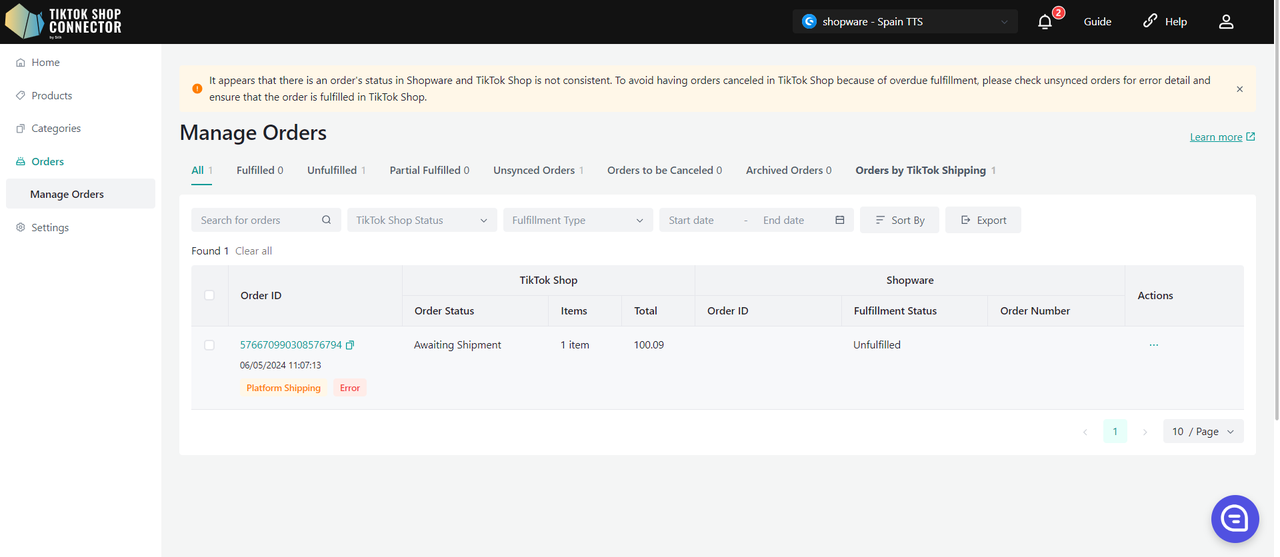Open the shopware - Spain TTS store selector
The width and height of the screenshot is (1280, 557).
point(904,22)
